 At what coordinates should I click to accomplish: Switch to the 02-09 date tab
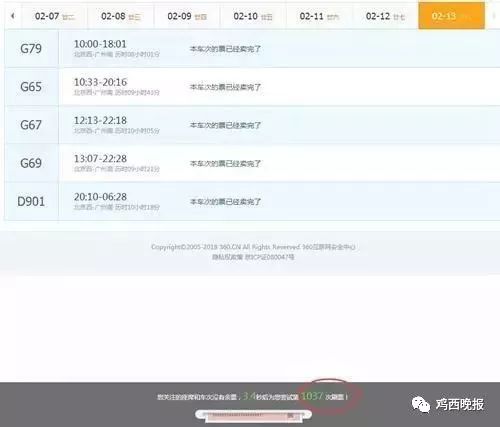(187, 16)
